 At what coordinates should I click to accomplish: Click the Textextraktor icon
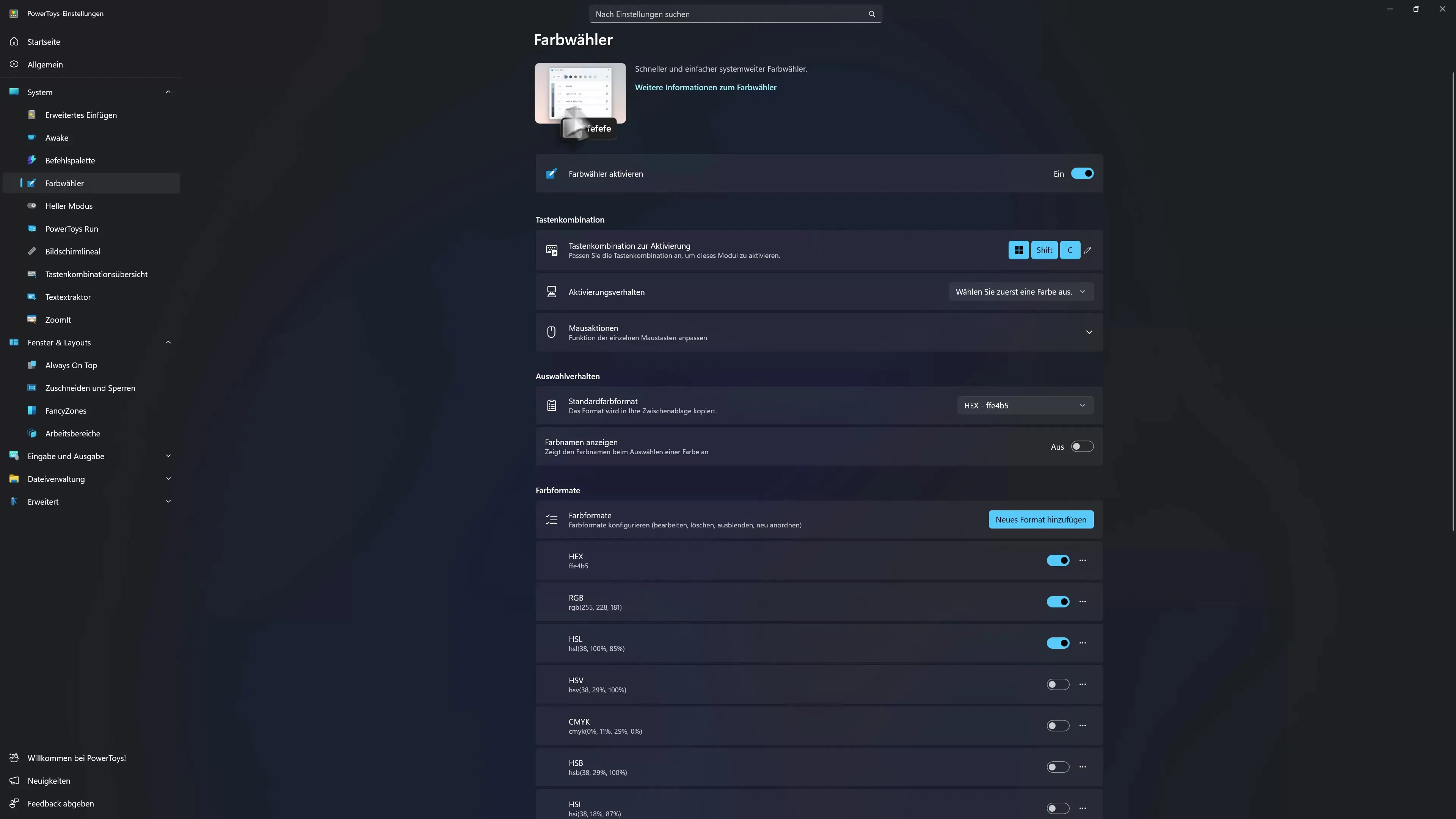point(32,297)
